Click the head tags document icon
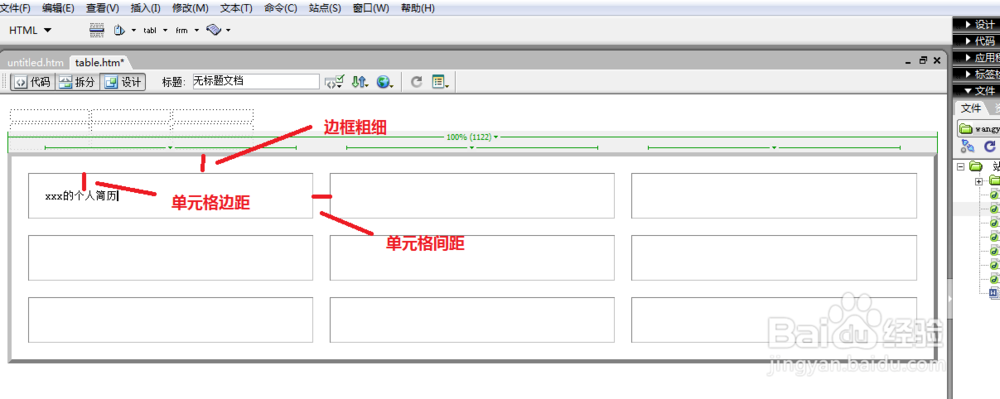 click(x=119, y=30)
